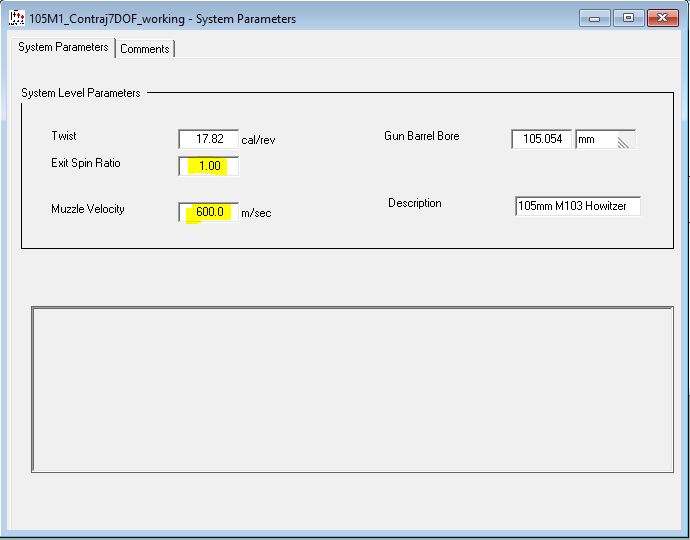Click the Twist label

click(x=64, y=136)
